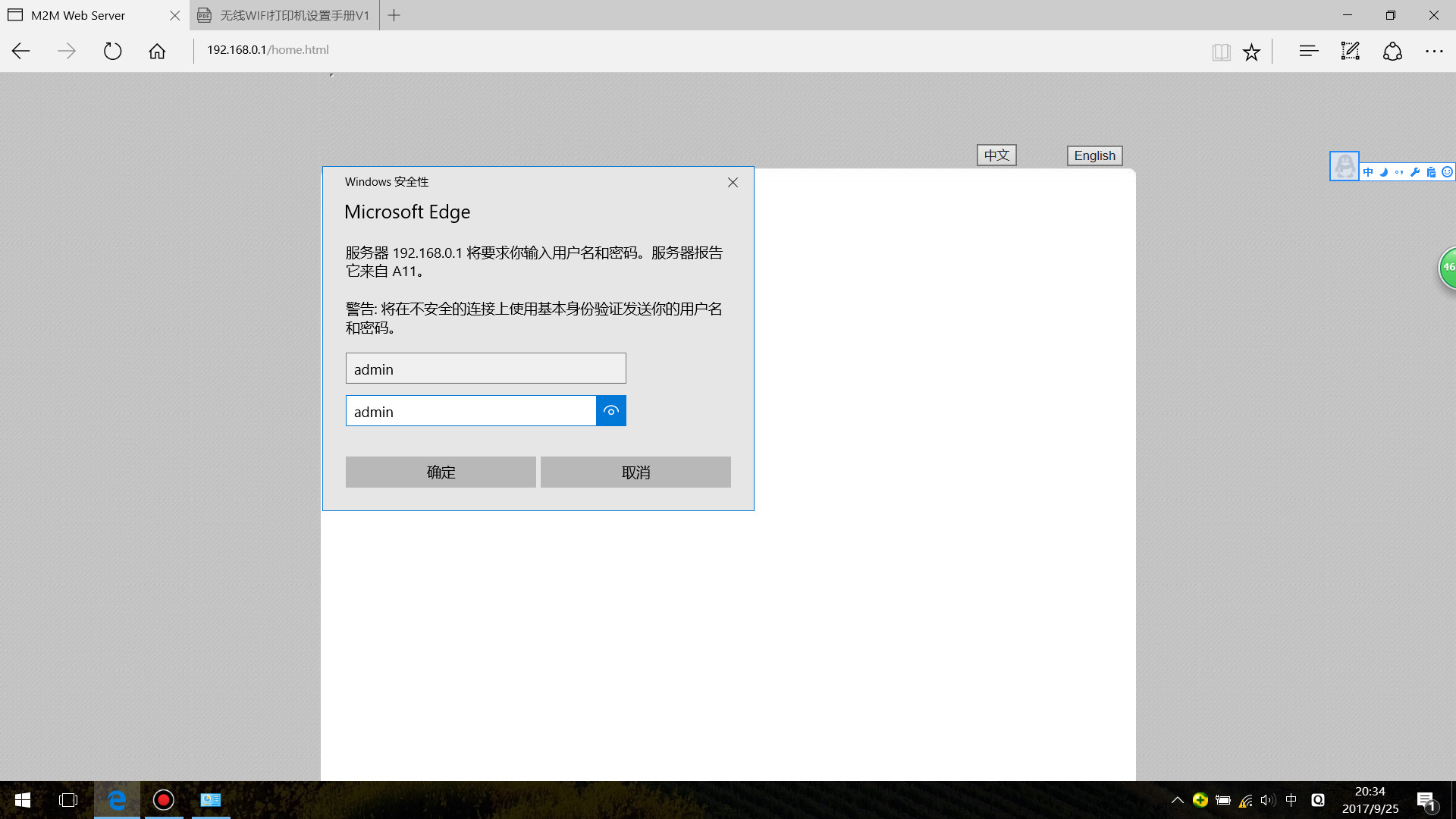Open a new tab with plus
Viewport: 1456px width, 819px height.
coord(394,15)
